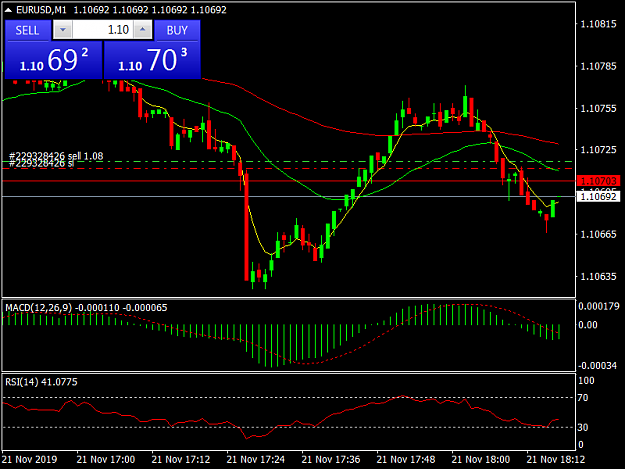Click the BUY button
Screen dimensions: 625x469
click(x=177, y=30)
